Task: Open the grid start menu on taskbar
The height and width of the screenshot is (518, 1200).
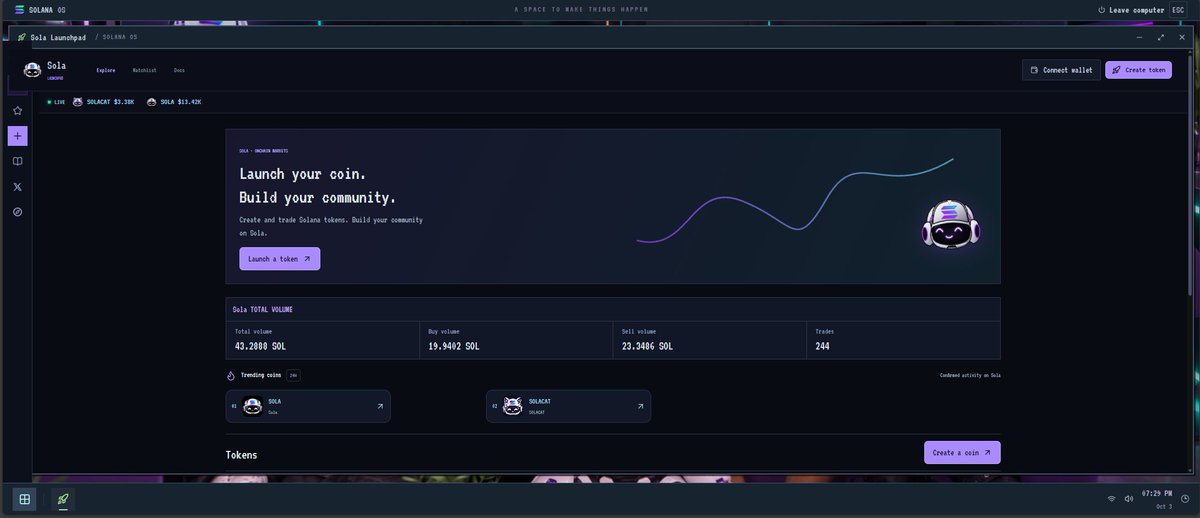Action: tap(24, 499)
